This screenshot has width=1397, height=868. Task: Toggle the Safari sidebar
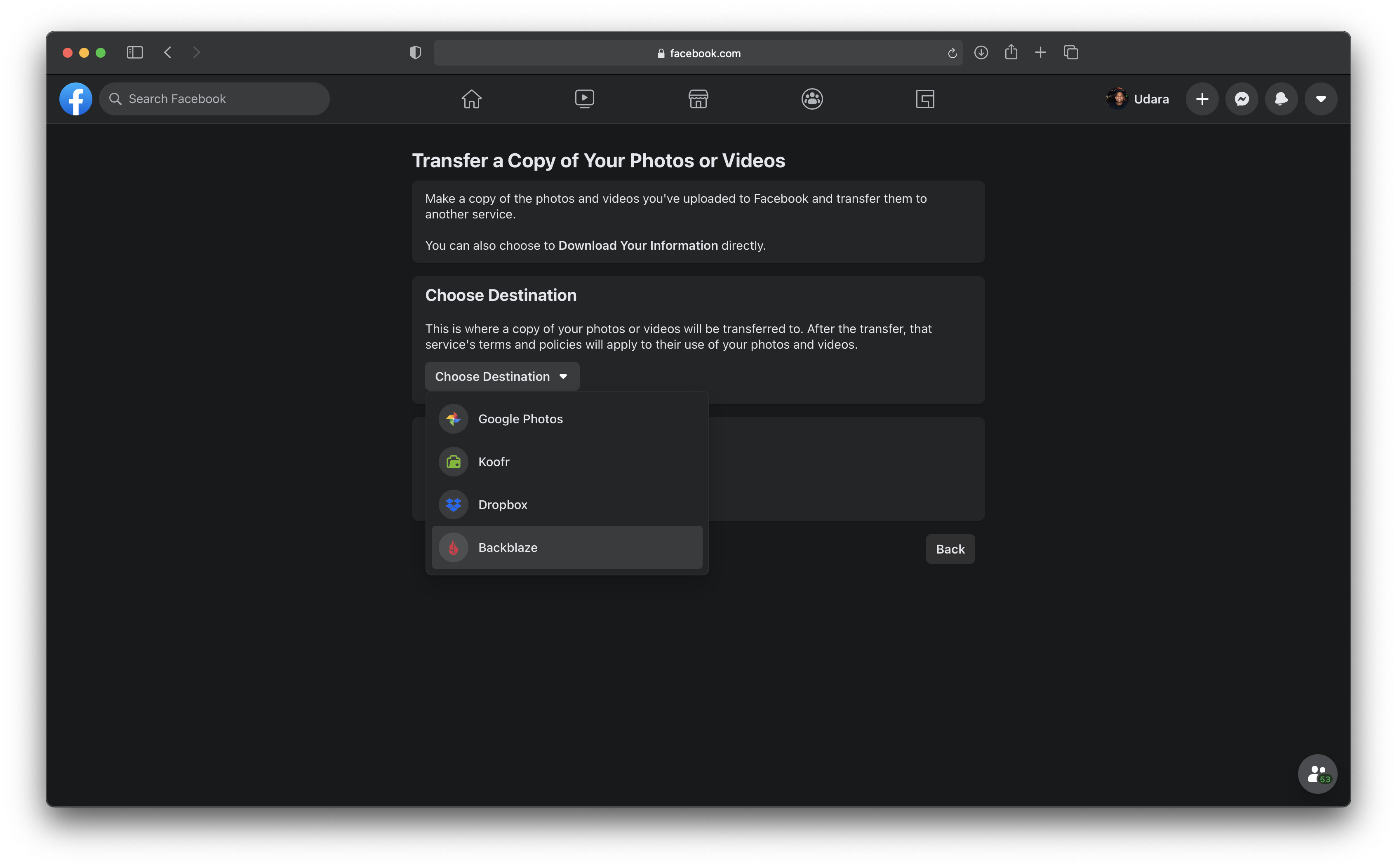coord(134,53)
